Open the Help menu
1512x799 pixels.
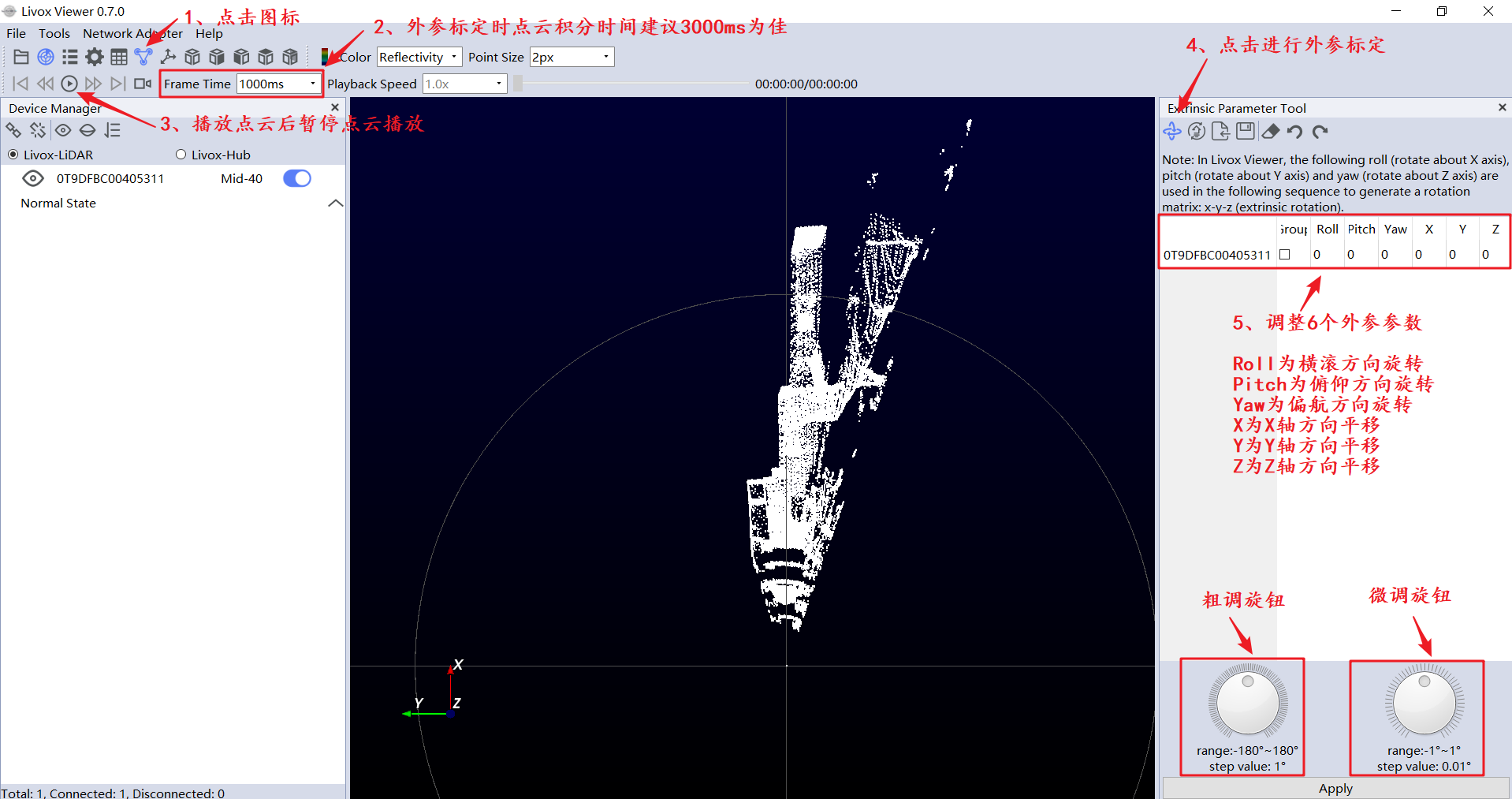pyautogui.click(x=209, y=33)
